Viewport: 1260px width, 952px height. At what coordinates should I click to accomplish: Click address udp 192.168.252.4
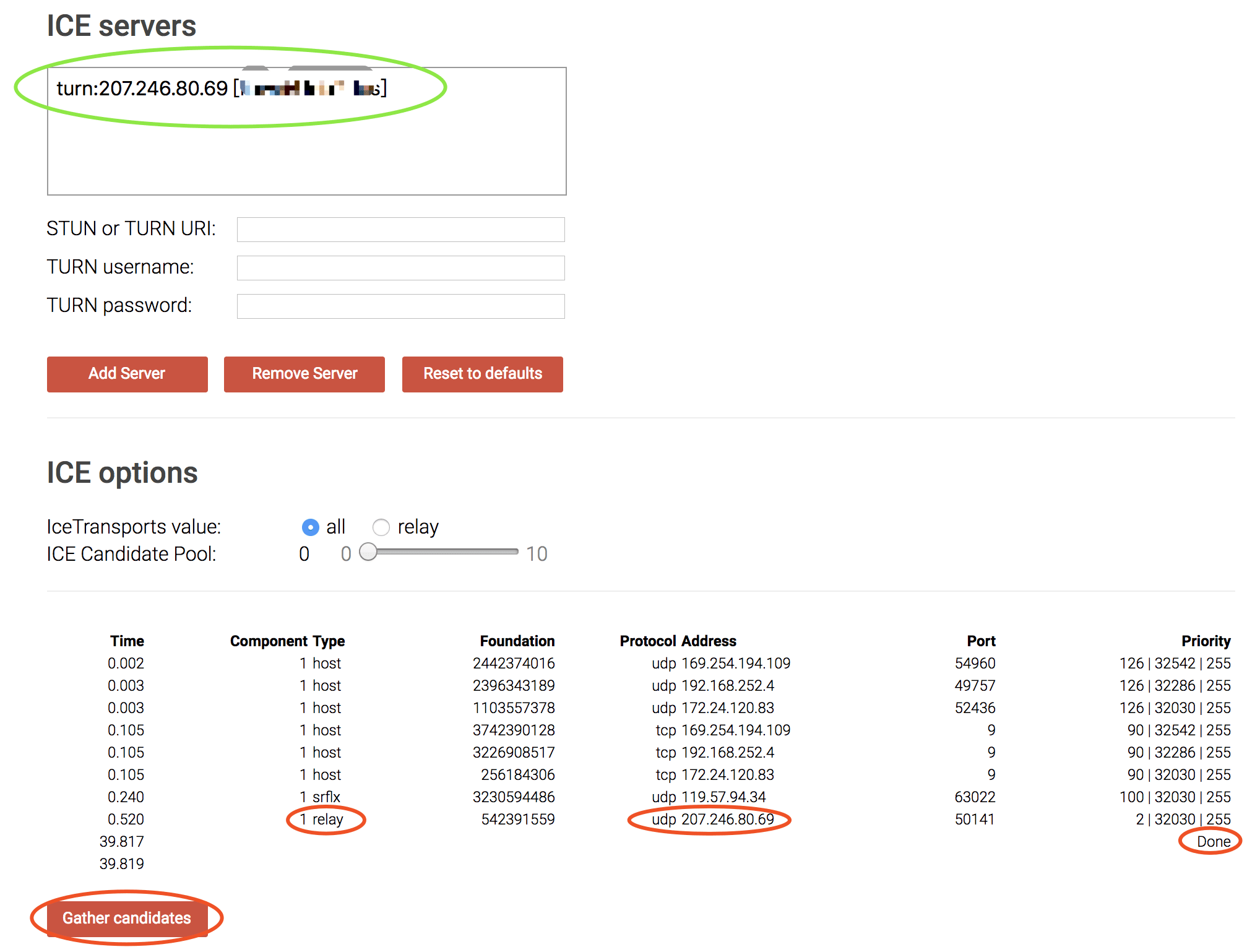tap(713, 686)
